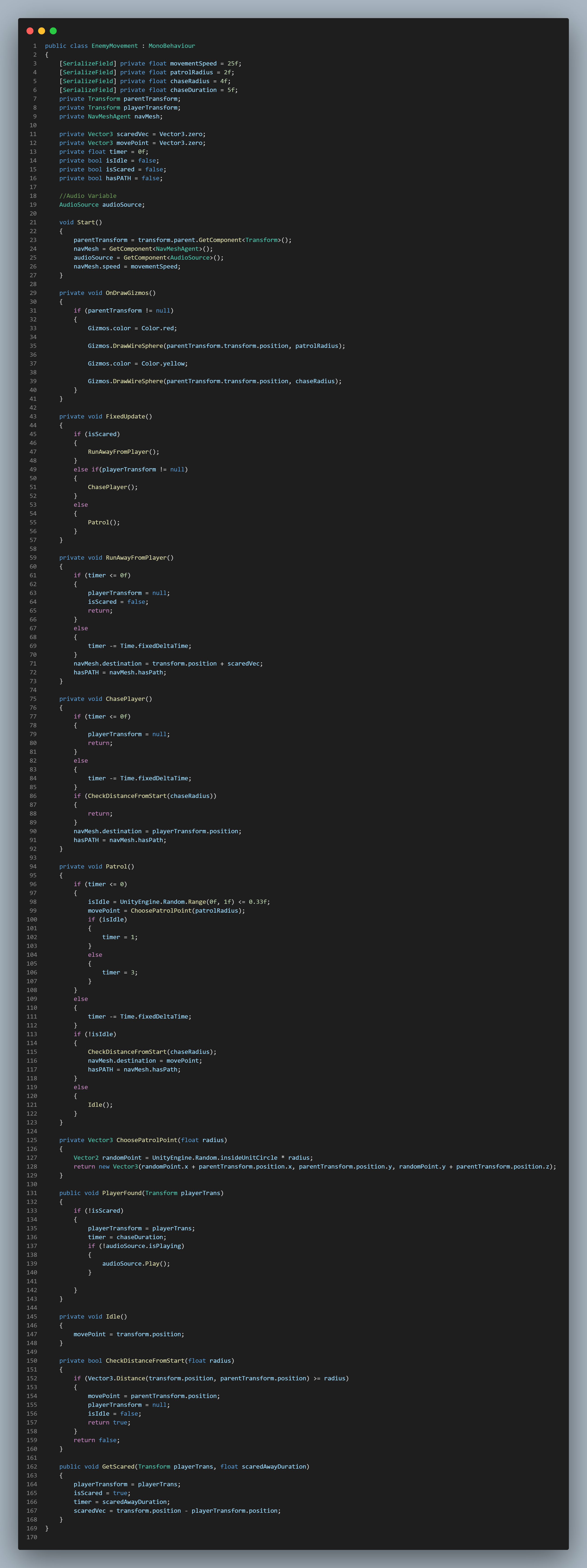The width and height of the screenshot is (587, 1568).
Task: Click destination = playerTransform.position line
Action: click(158, 831)
